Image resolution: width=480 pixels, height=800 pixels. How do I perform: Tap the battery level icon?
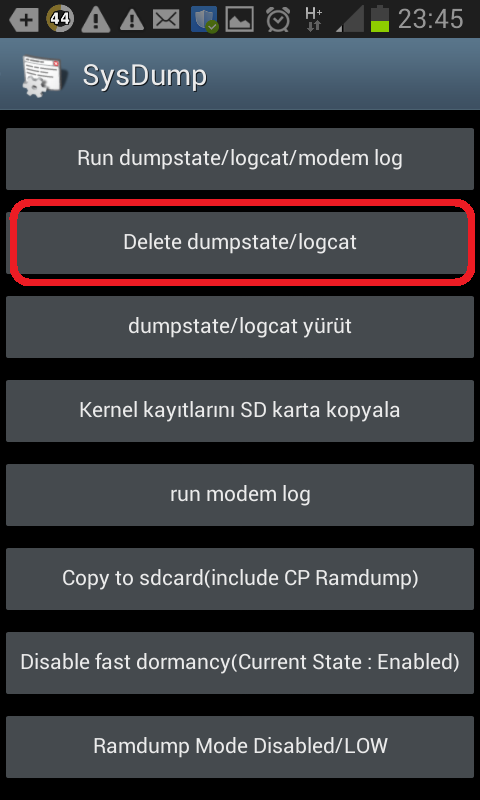380,19
